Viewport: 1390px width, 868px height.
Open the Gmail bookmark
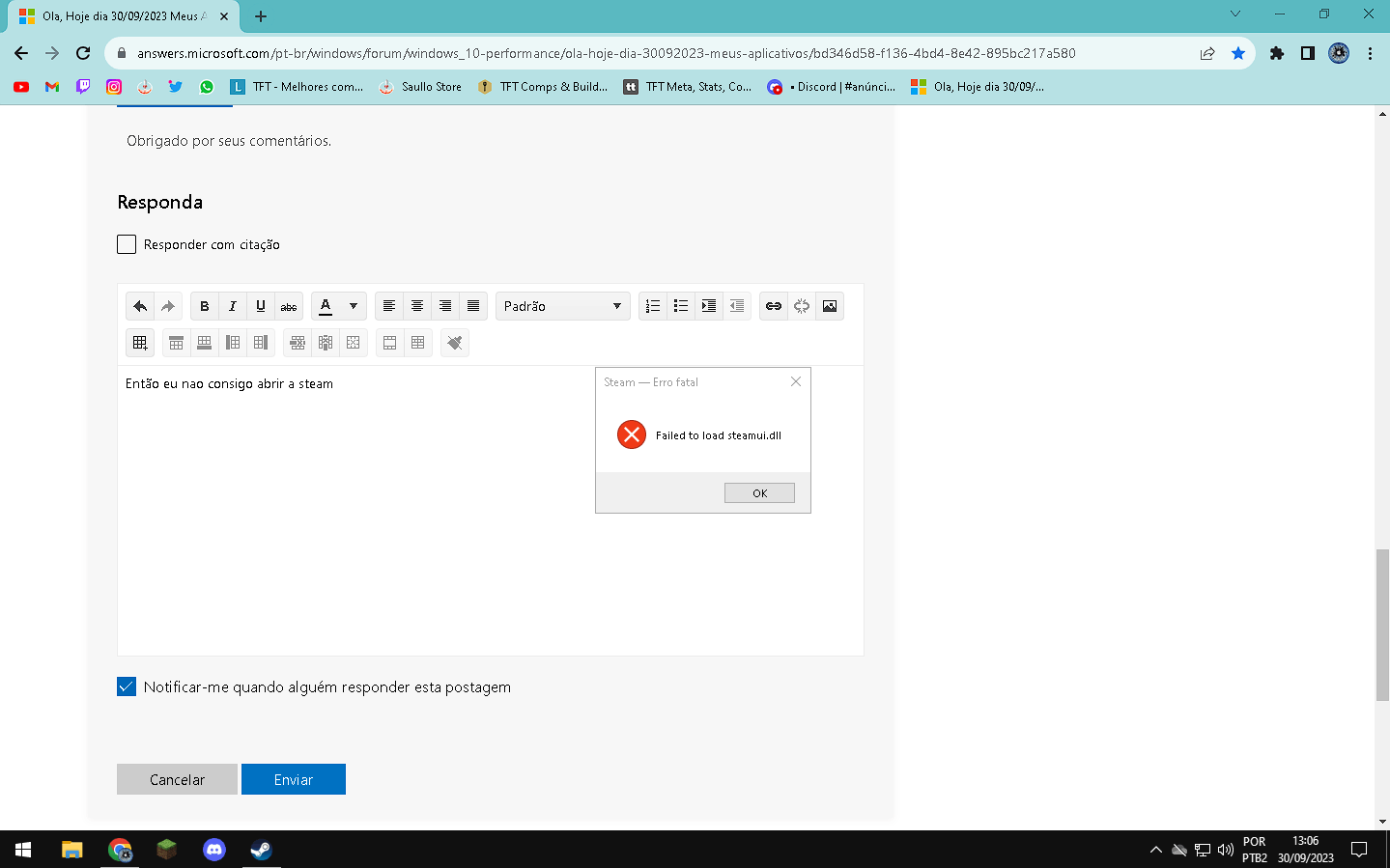point(52,87)
